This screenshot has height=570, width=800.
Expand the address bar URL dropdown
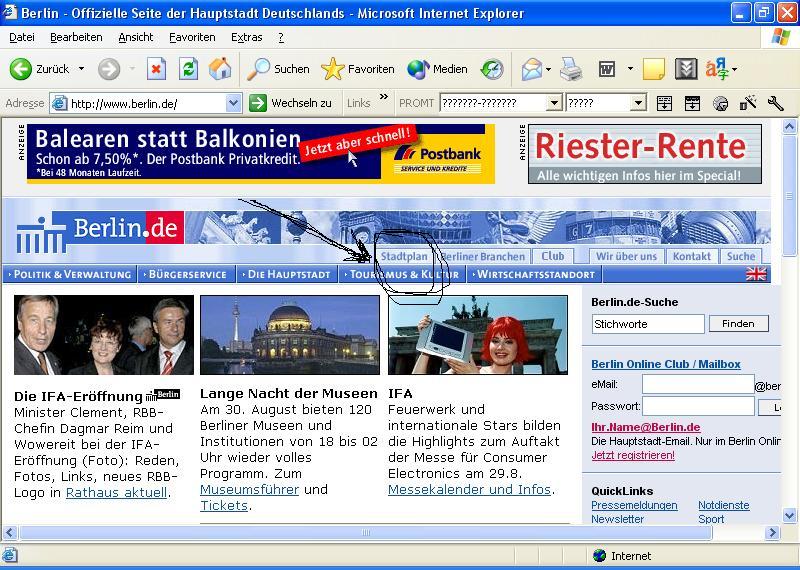click(233, 103)
